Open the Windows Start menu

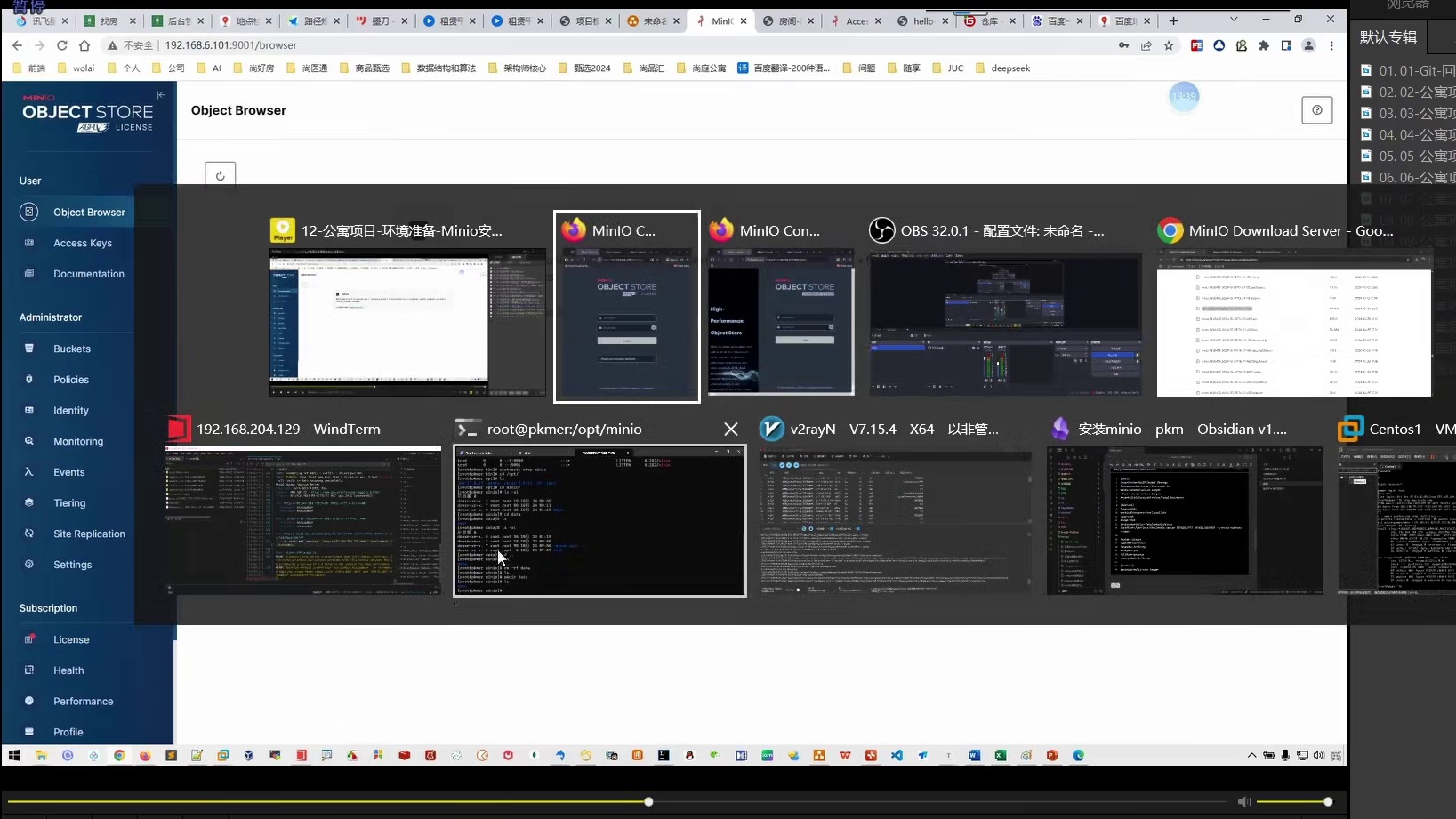pos(14,755)
